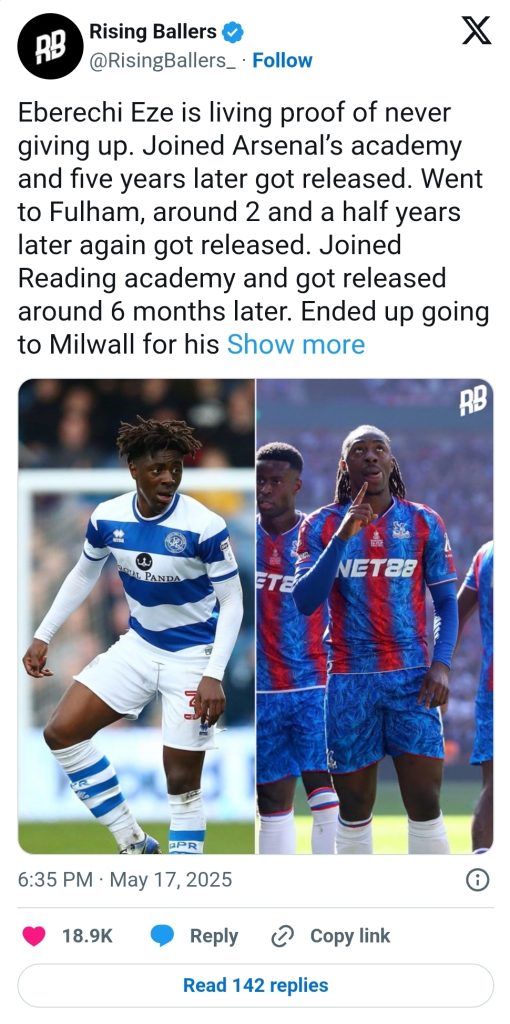Click the Reply text button
The image size is (510, 1024).
pyautogui.click(x=214, y=936)
